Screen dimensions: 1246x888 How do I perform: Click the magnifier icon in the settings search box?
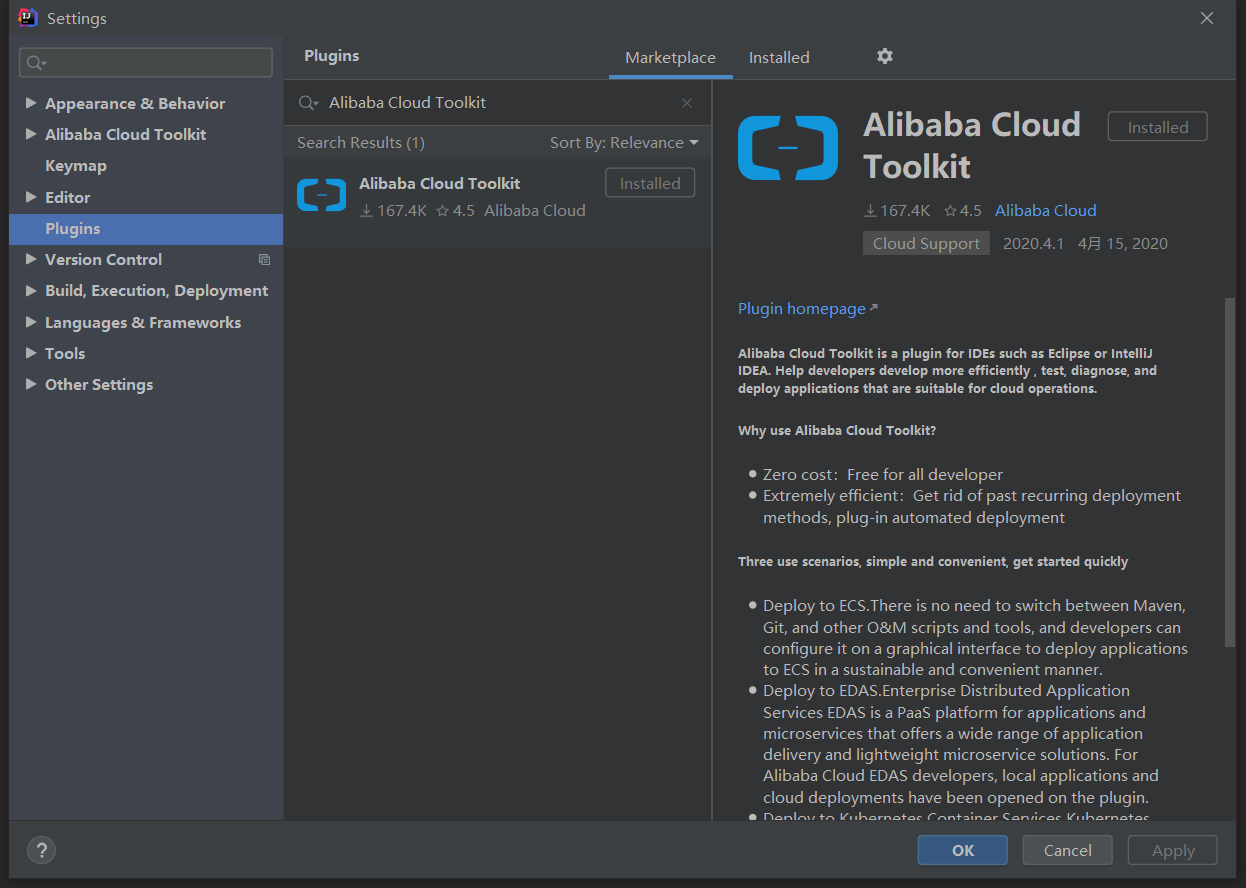(x=36, y=63)
